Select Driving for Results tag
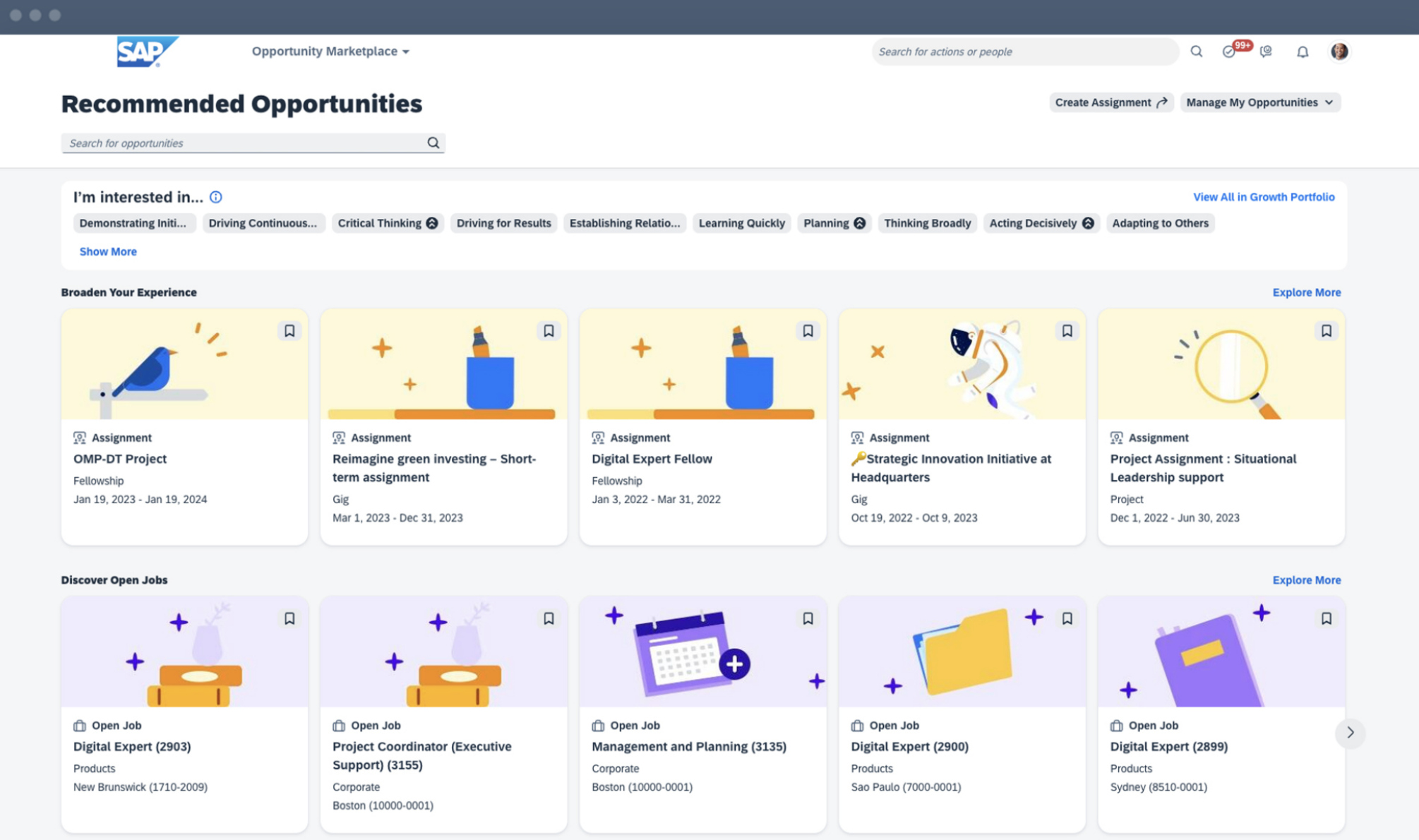 coord(503,223)
